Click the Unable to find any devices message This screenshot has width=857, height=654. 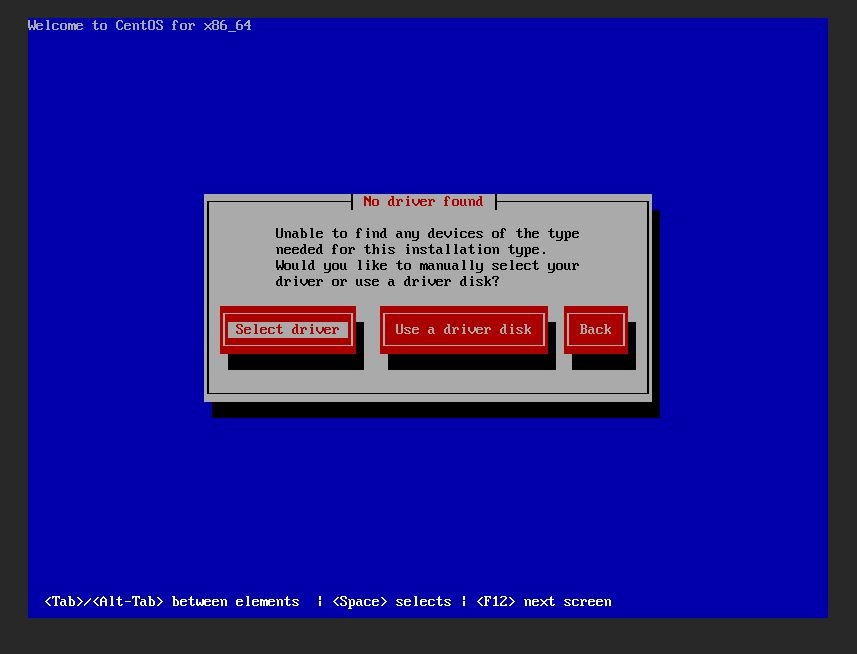click(x=427, y=257)
